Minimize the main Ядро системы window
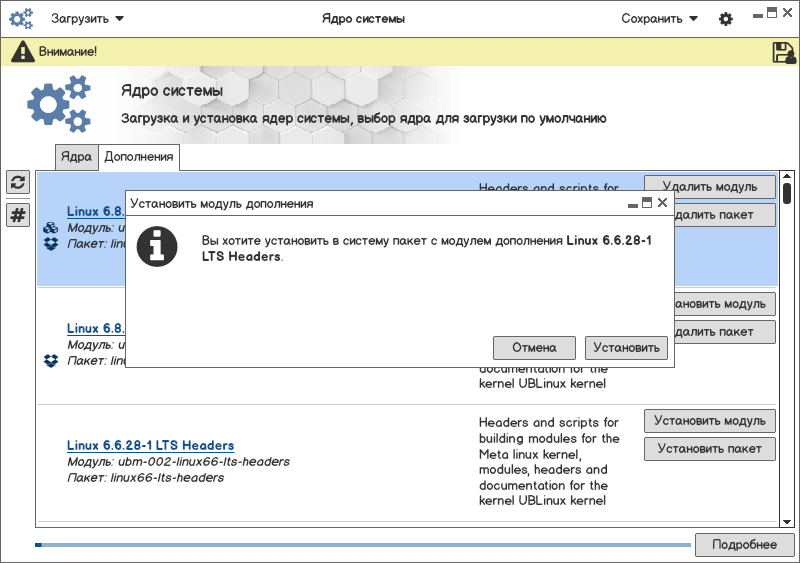The image size is (800, 563). tap(758, 16)
